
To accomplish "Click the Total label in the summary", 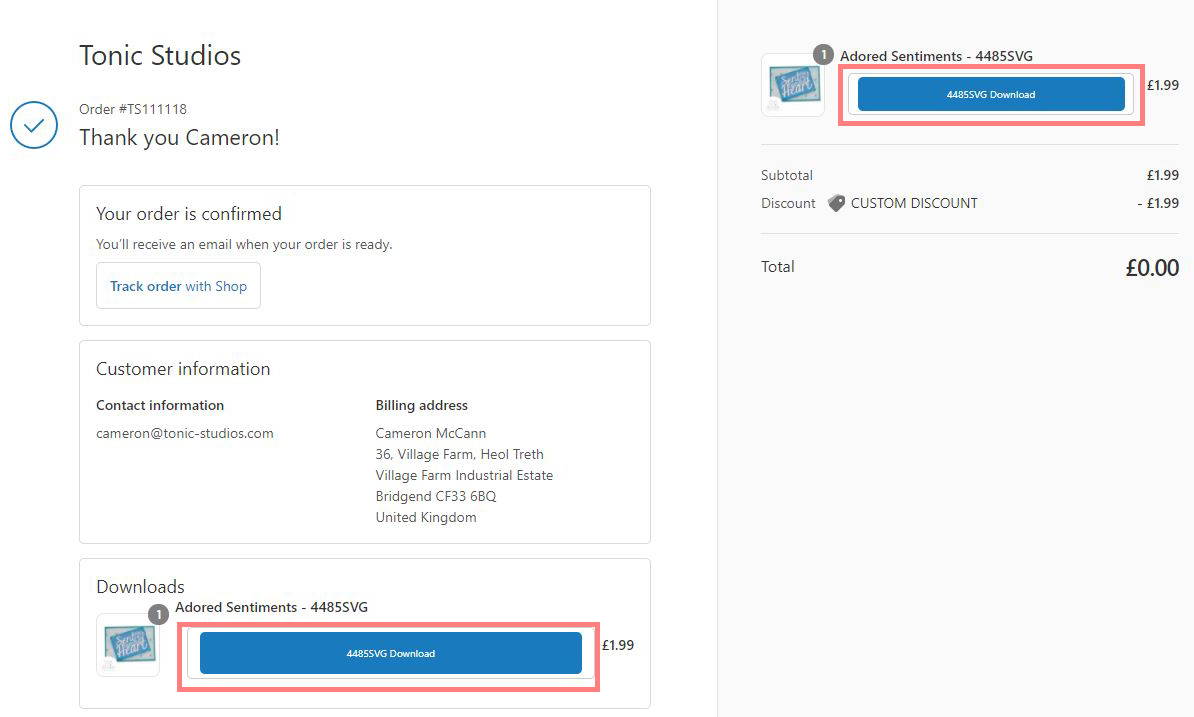I will [x=777, y=267].
